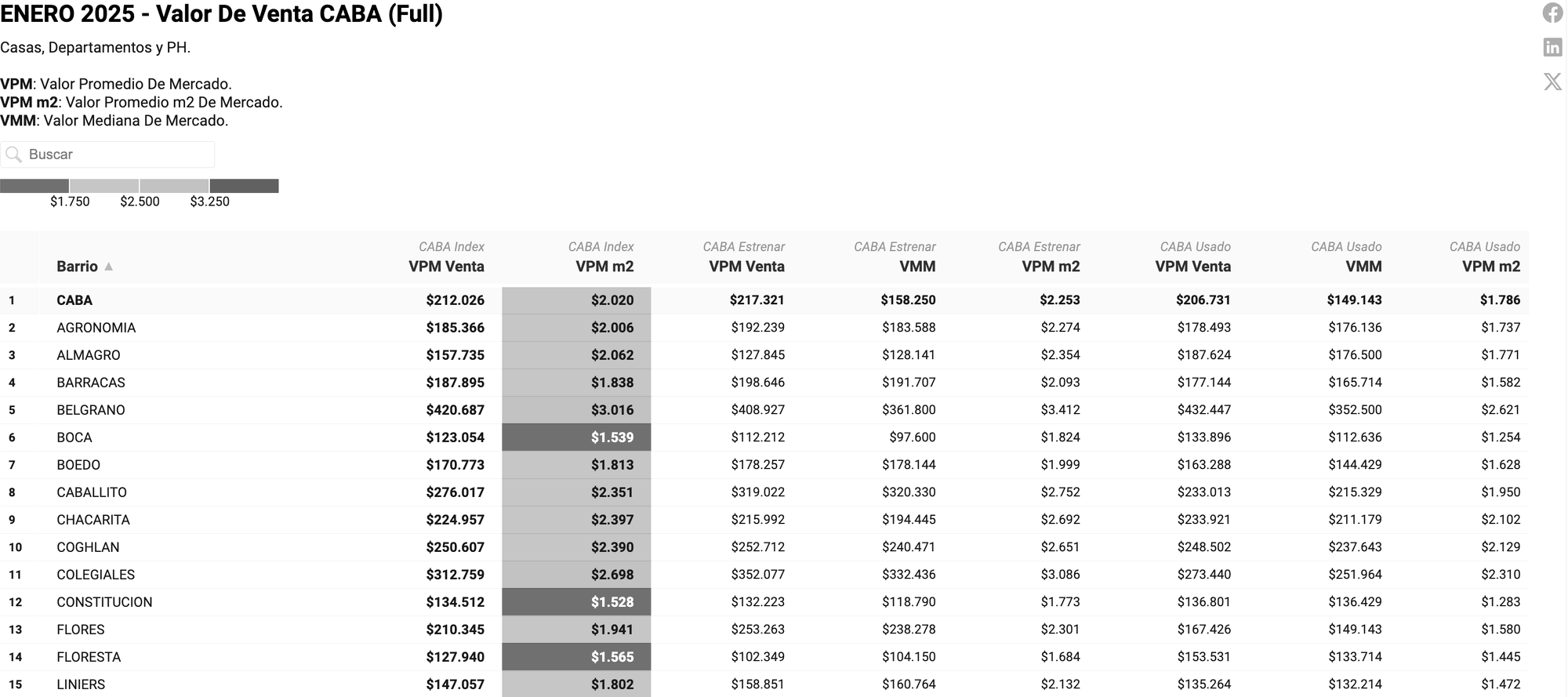Image resolution: width=1568 pixels, height=697 pixels.
Task: Select the CONSTITUCION barrio row
Action: pyautogui.click(x=104, y=602)
